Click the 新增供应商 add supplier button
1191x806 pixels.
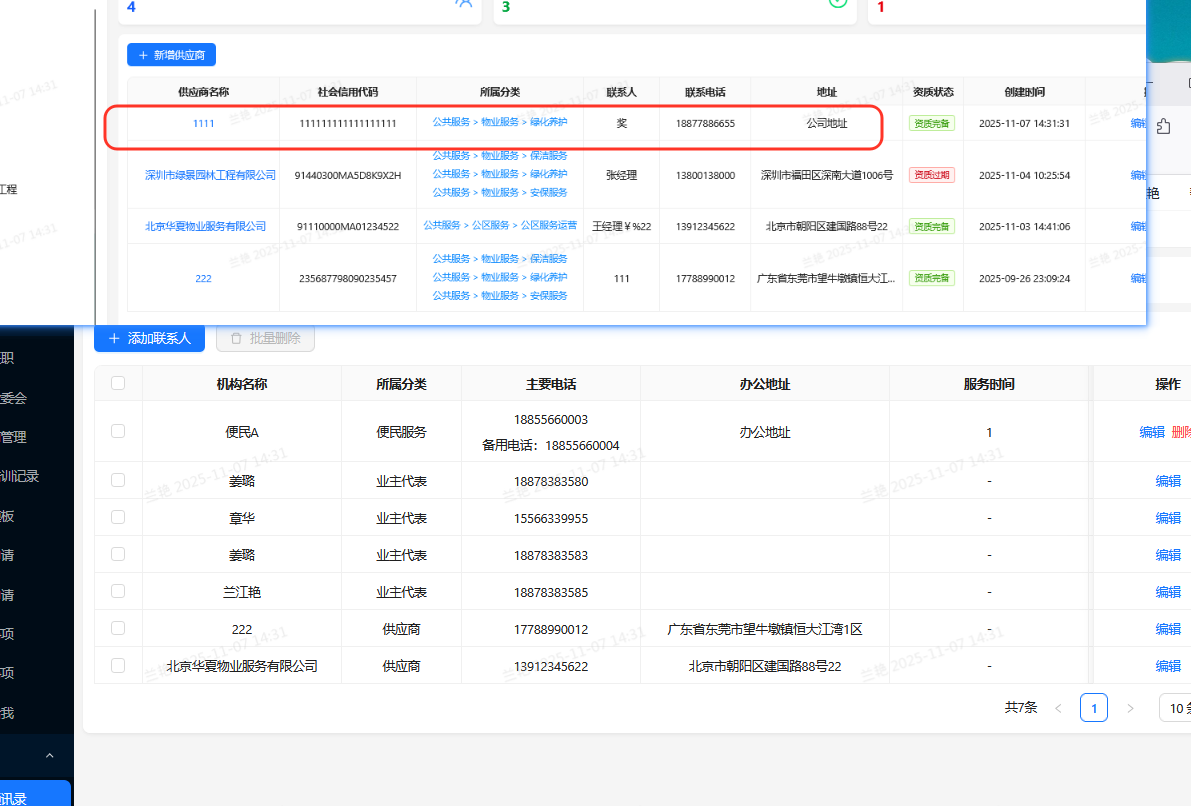(x=171, y=55)
